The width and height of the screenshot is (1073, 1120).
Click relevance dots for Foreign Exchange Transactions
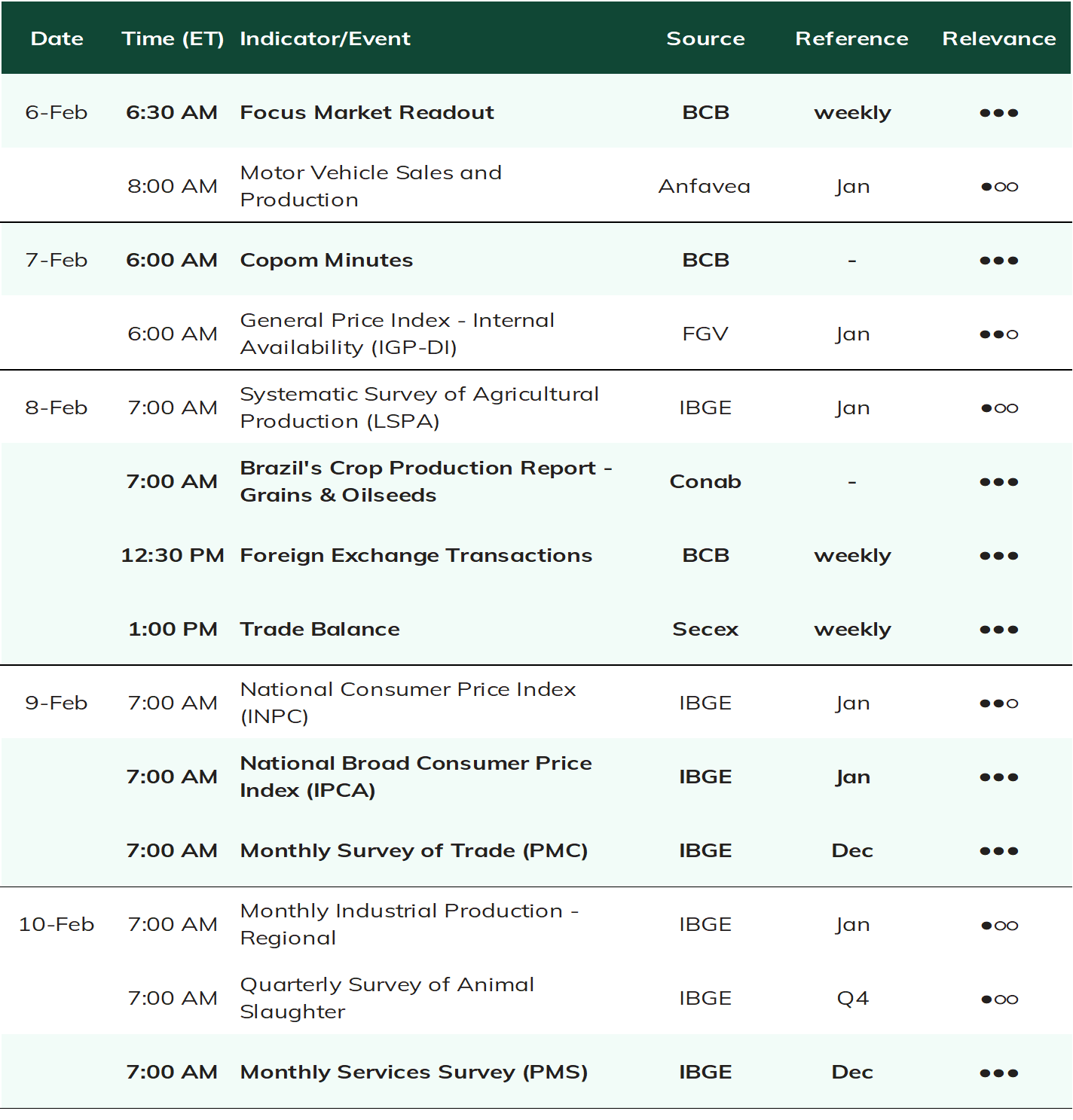click(x=999, y=556)
